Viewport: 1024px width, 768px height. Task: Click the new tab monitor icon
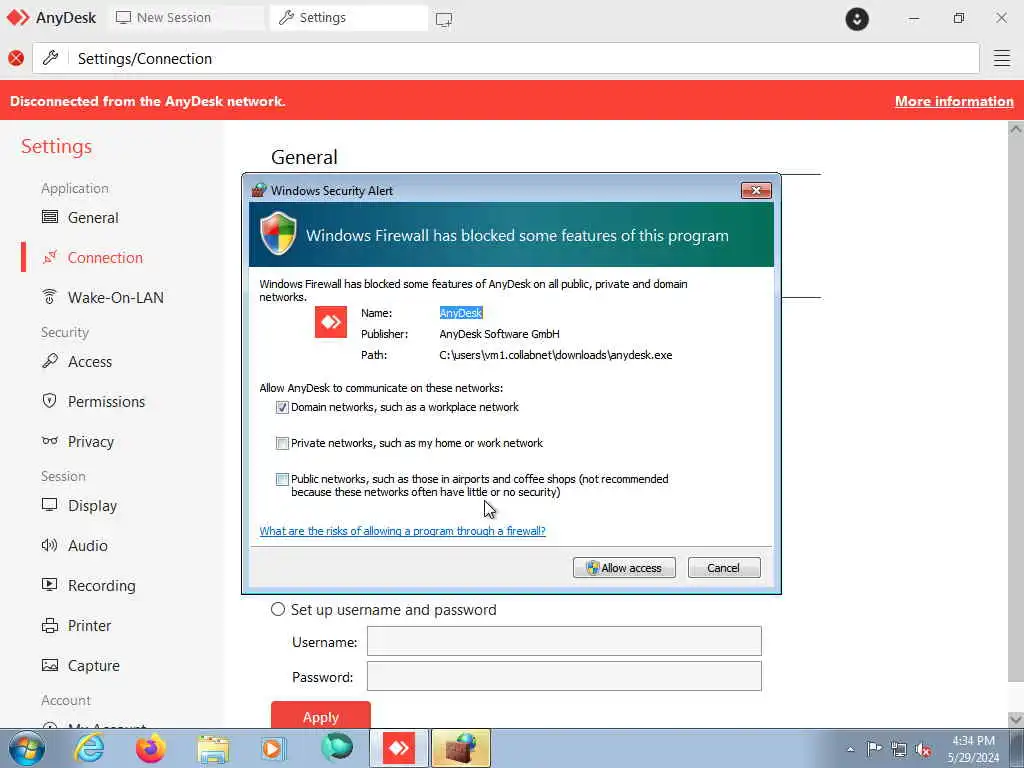pos(444,20)
